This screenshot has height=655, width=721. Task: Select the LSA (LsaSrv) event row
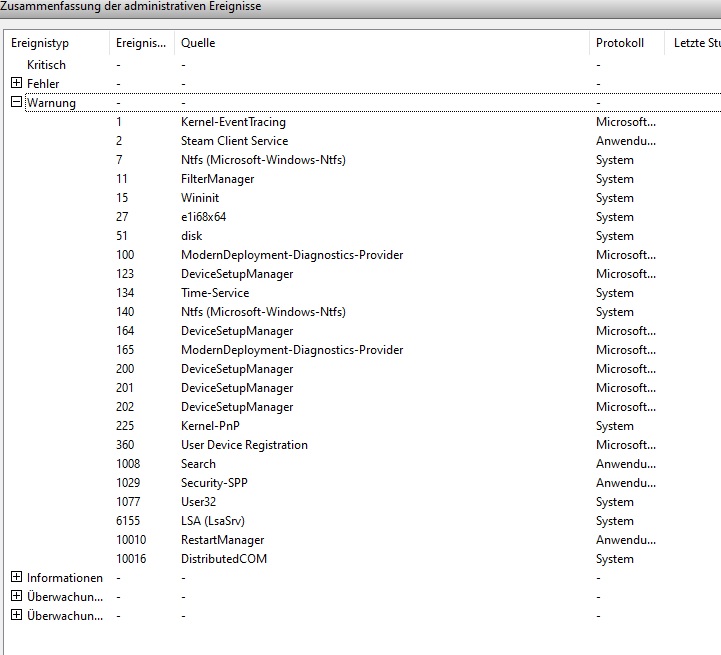pos(362,521)
